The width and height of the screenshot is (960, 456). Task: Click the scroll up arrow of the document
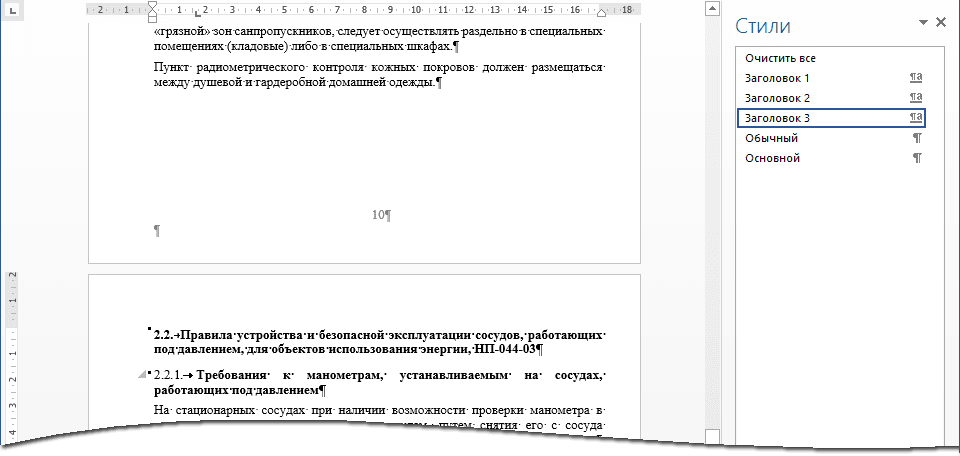pyautogui.click(x=712, y=10)
